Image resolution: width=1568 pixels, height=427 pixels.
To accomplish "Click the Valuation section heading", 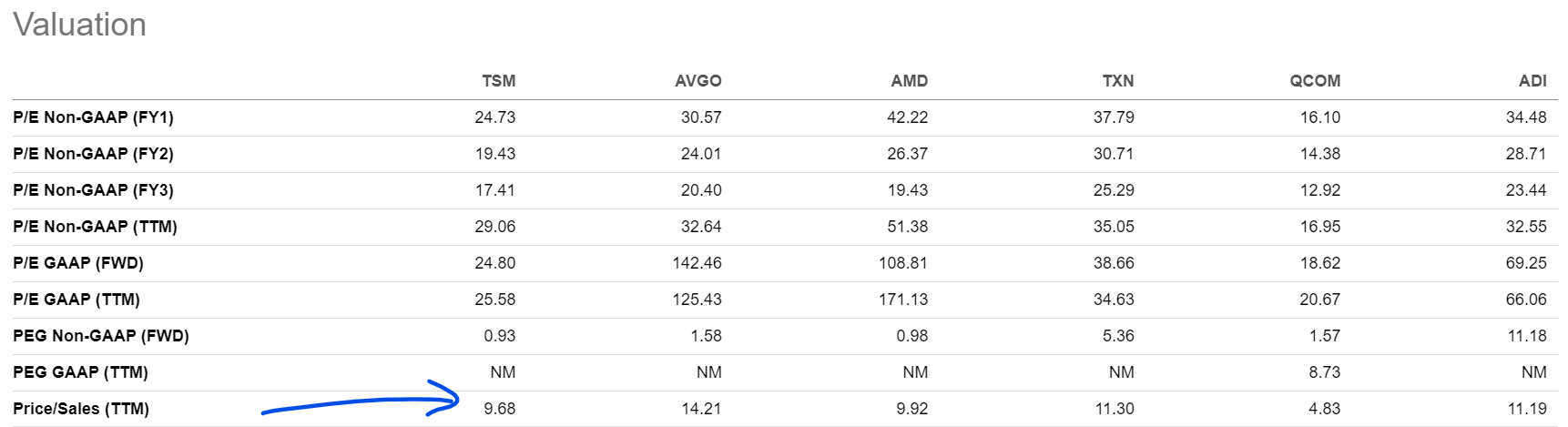I will point(80,25).
